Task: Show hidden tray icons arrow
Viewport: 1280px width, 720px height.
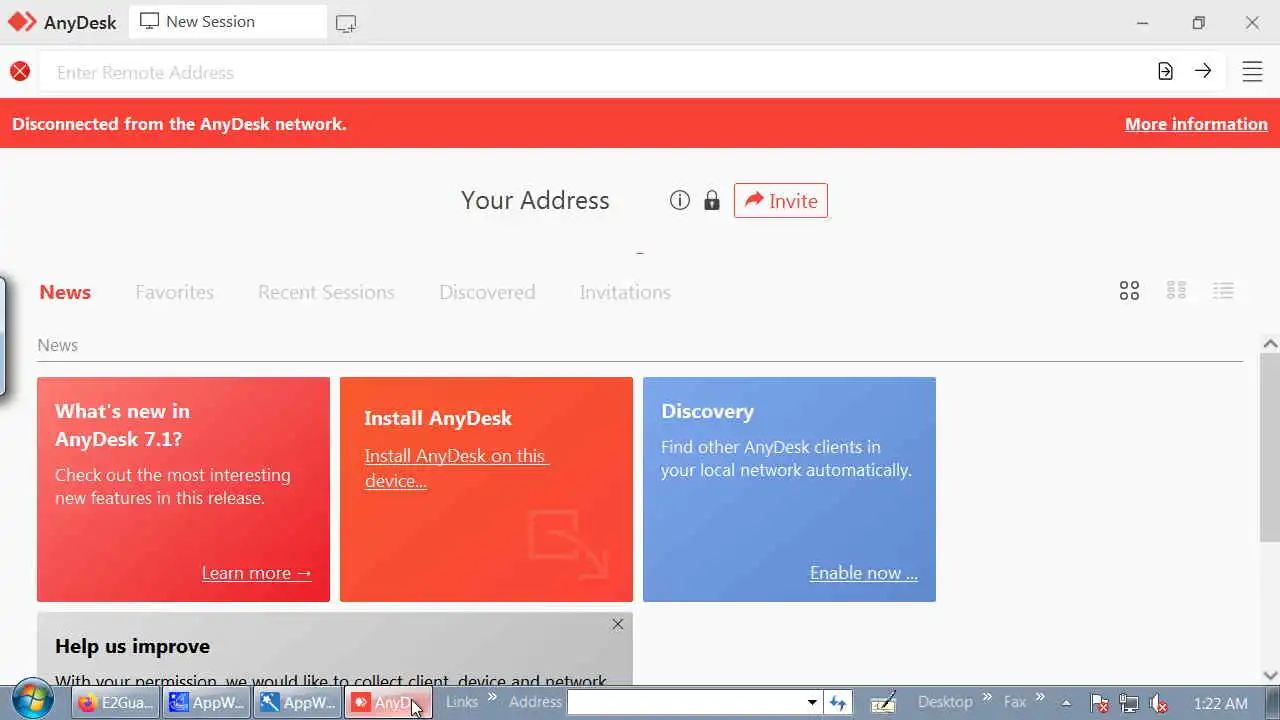Action: pyautogui.click(x=1066, y=703)
